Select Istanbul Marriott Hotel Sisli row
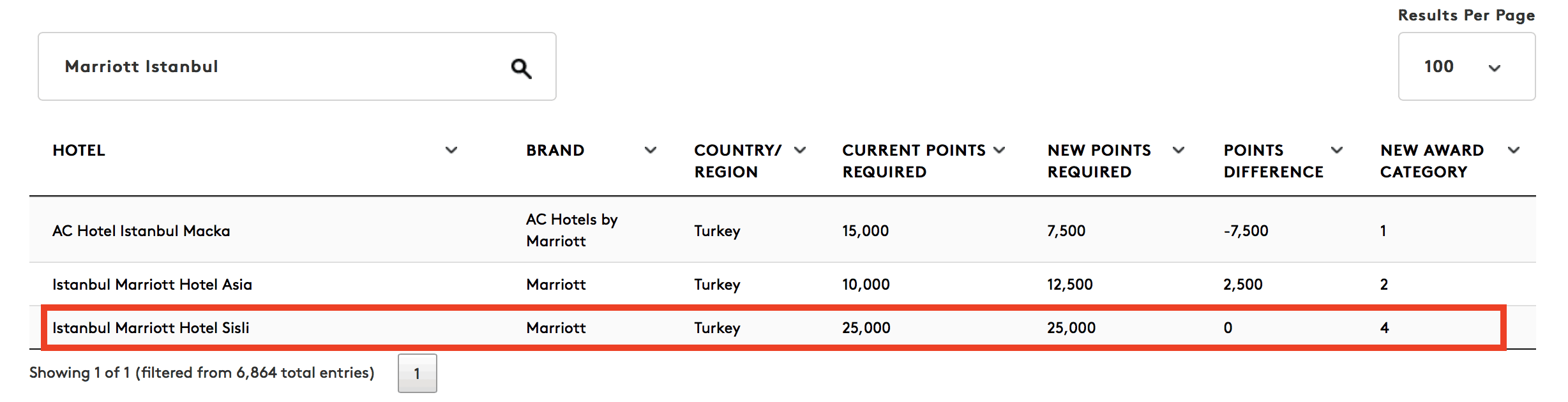 (x=151, y=328)
